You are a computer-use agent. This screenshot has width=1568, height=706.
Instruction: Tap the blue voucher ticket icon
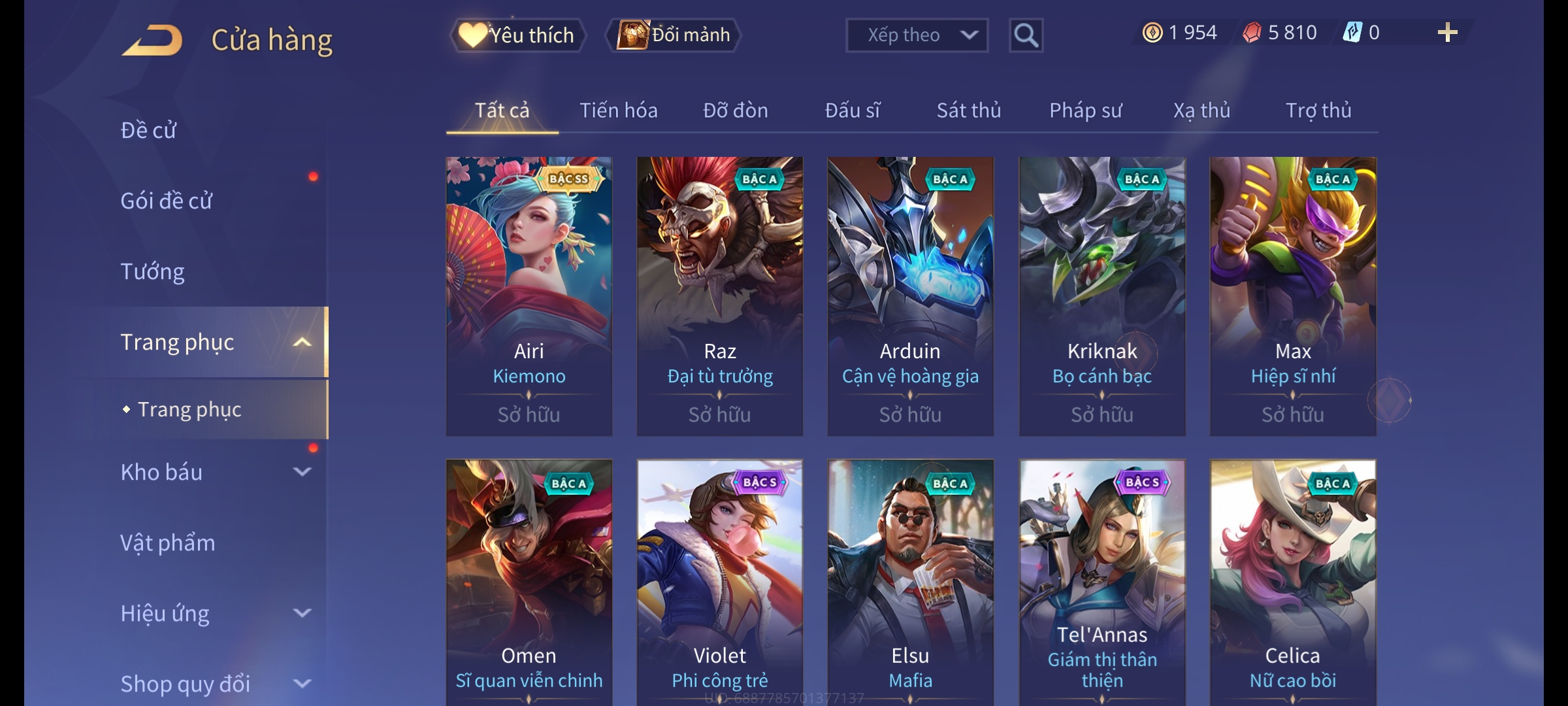1352,32
